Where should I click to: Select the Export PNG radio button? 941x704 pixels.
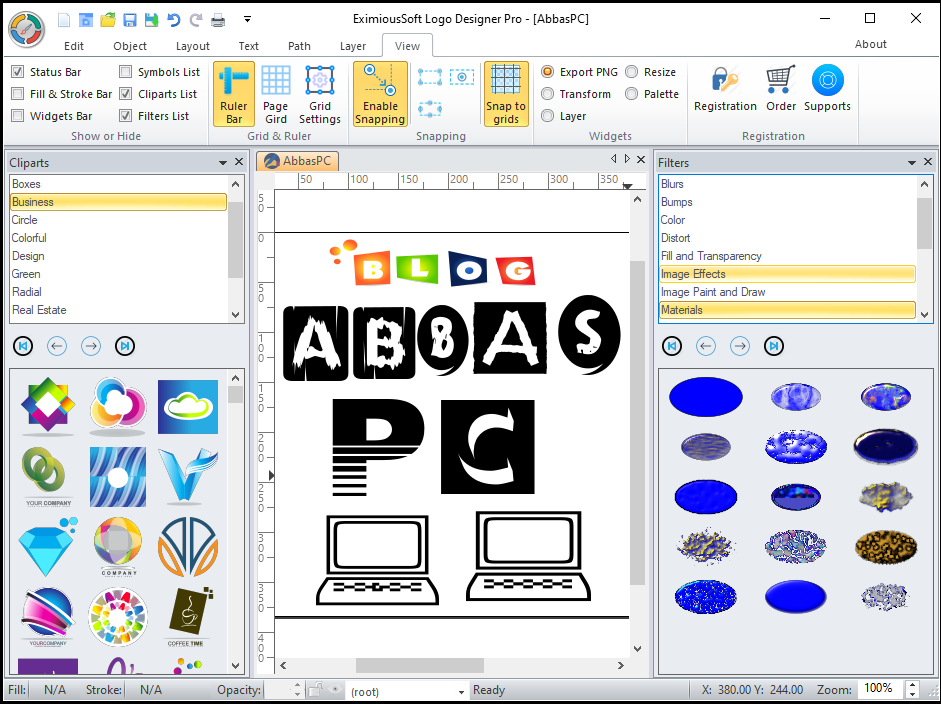(x=547, y=72)
